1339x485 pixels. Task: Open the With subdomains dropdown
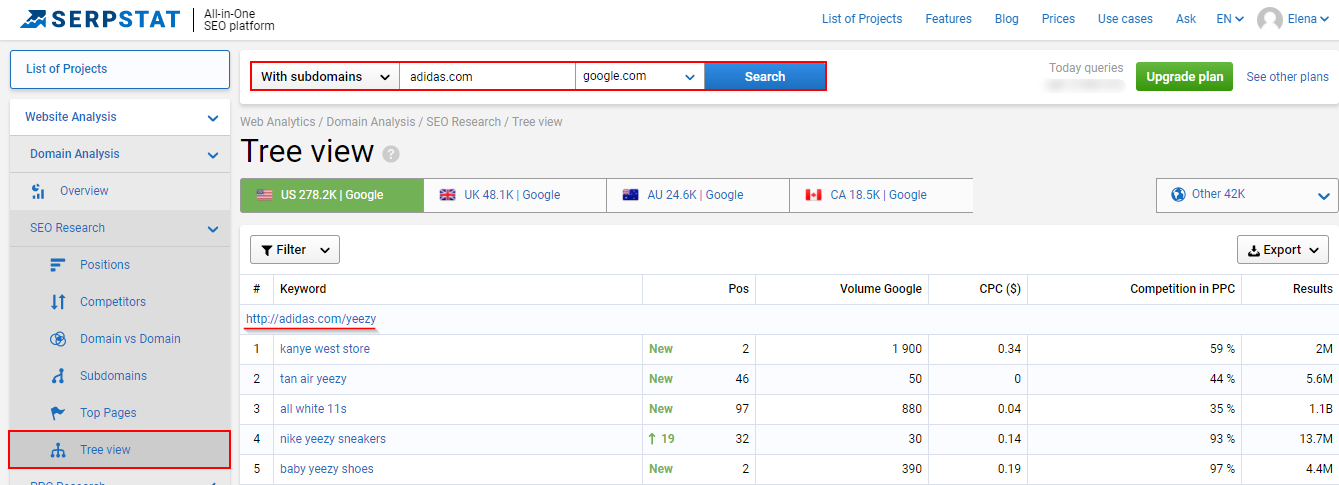click(325, 76)
